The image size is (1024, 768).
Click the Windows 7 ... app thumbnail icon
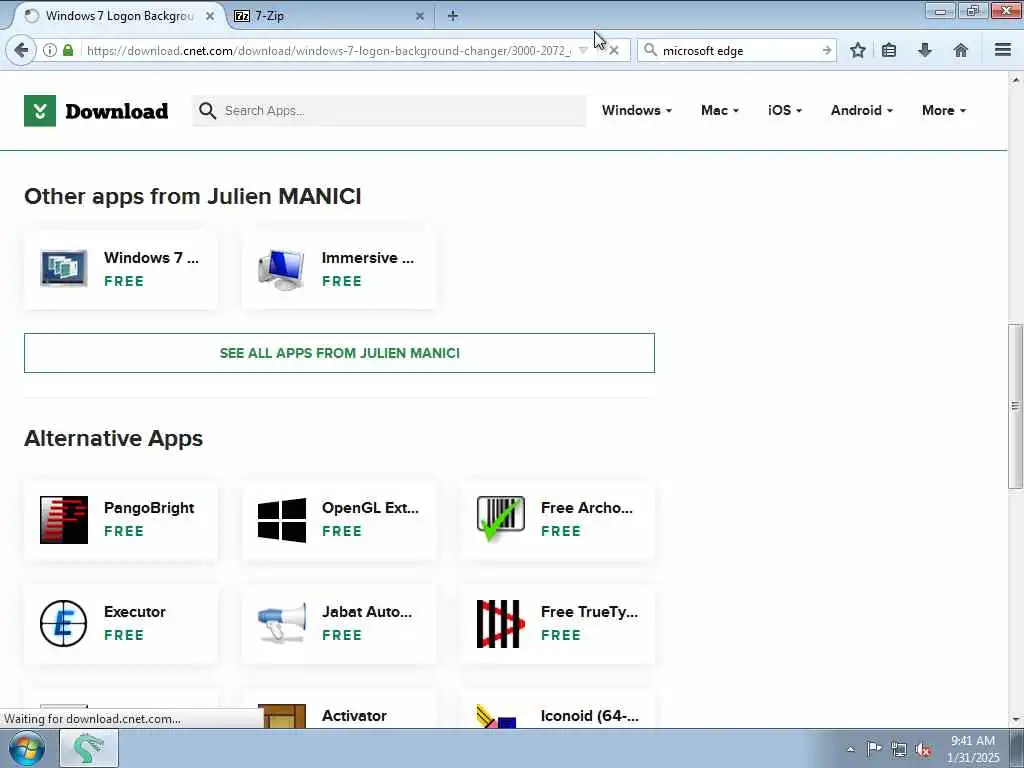coord(64,268)
